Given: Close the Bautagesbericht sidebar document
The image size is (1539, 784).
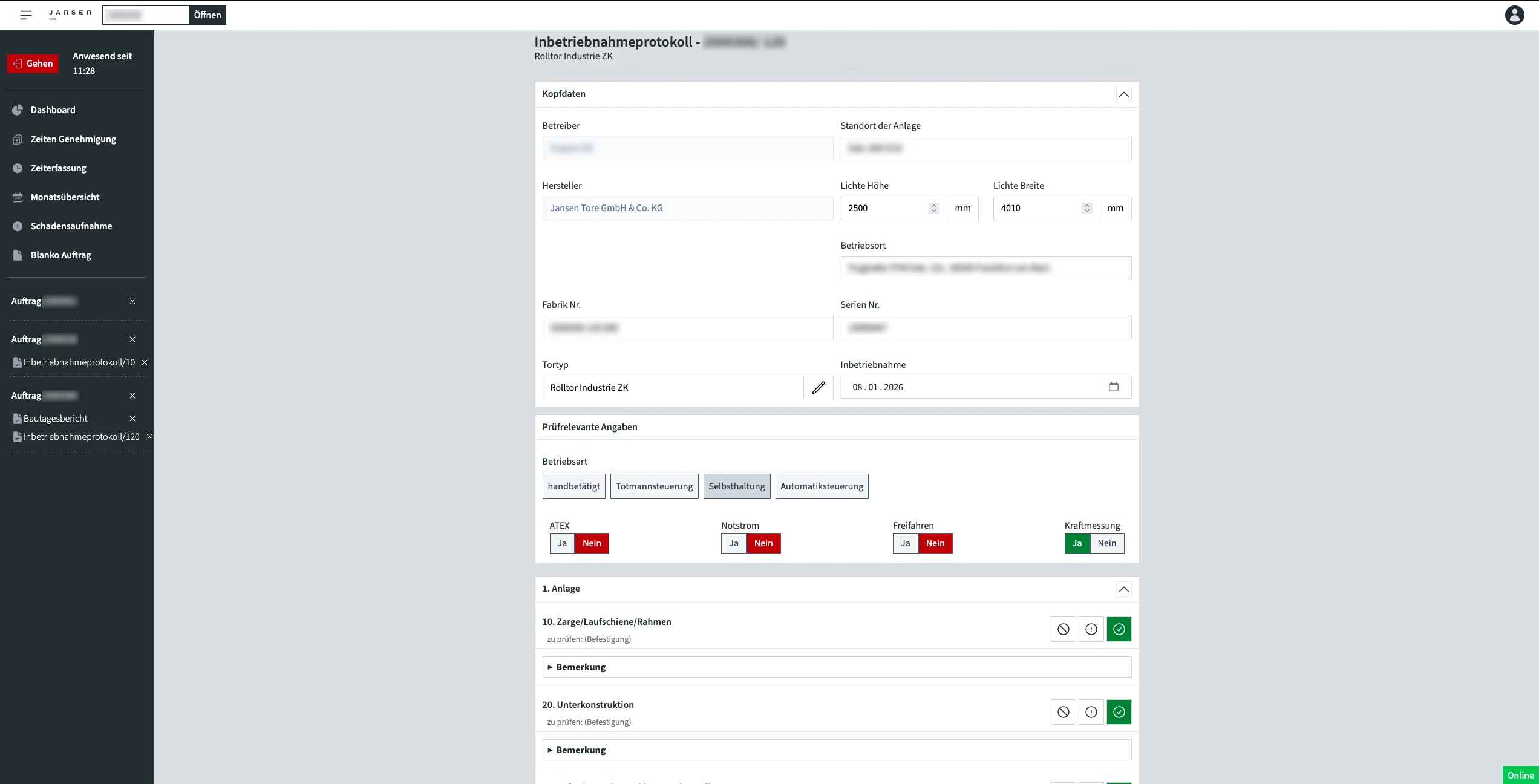Looking at the screenshot, I should click(x=132, y=419).
